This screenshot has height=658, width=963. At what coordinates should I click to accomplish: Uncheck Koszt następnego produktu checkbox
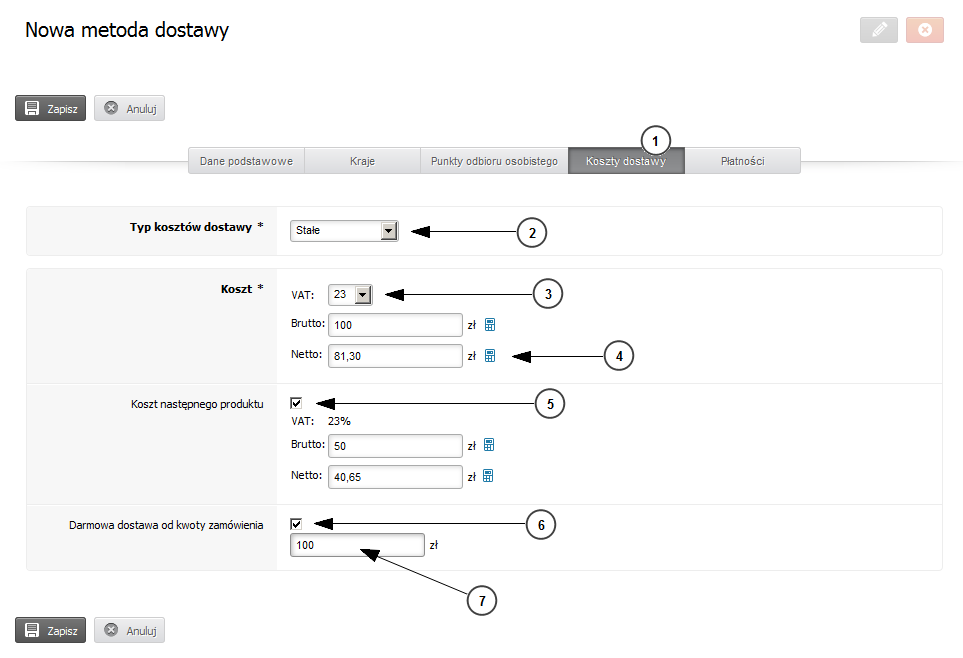pyautogui.click(x=296, y=403)
